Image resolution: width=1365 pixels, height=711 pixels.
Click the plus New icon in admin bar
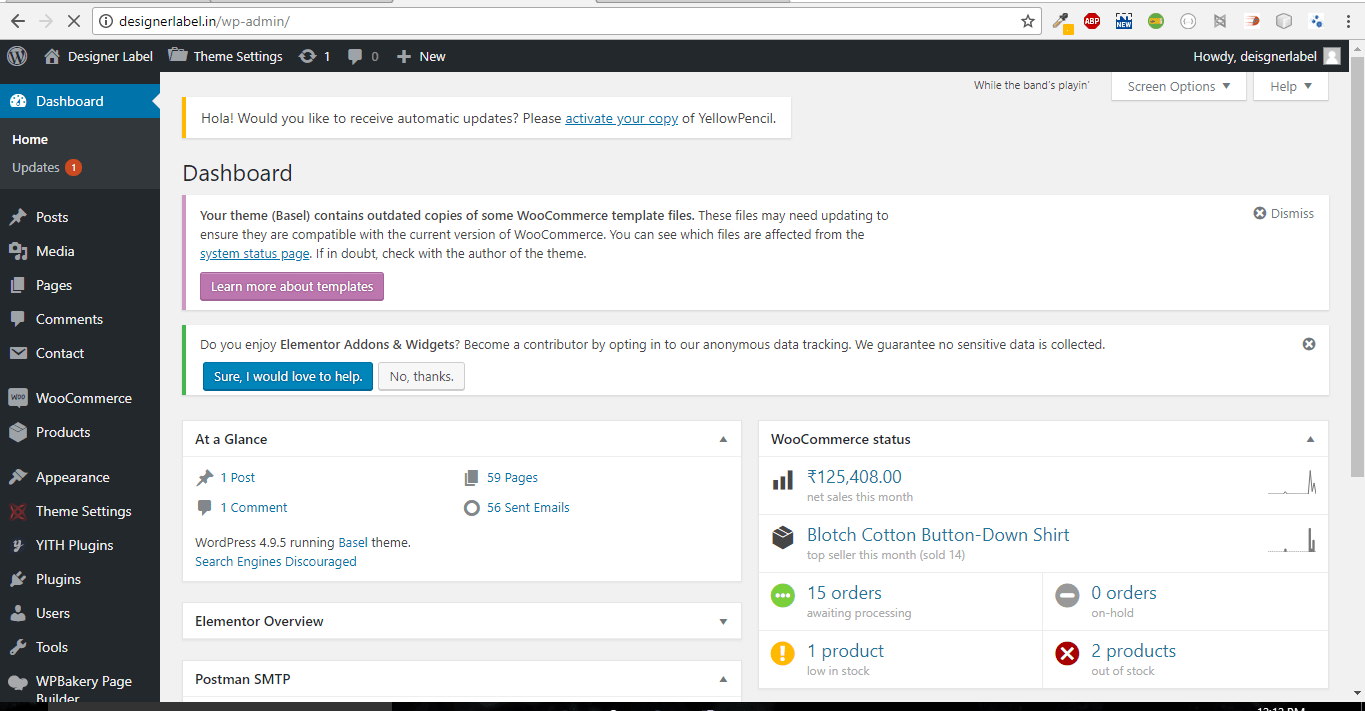(404, 57)
